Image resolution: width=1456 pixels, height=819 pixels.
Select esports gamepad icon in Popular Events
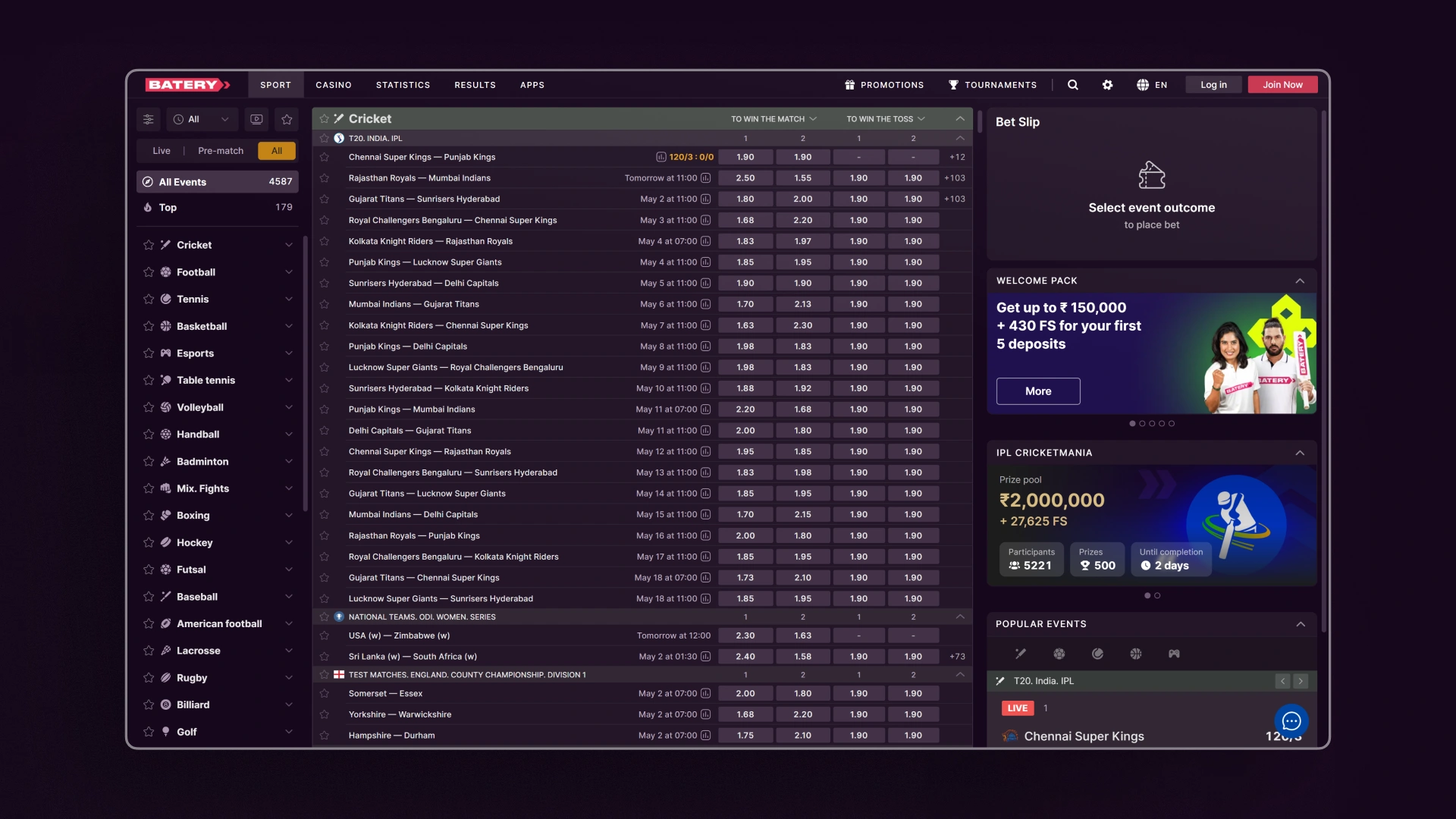pos(1174,654)
